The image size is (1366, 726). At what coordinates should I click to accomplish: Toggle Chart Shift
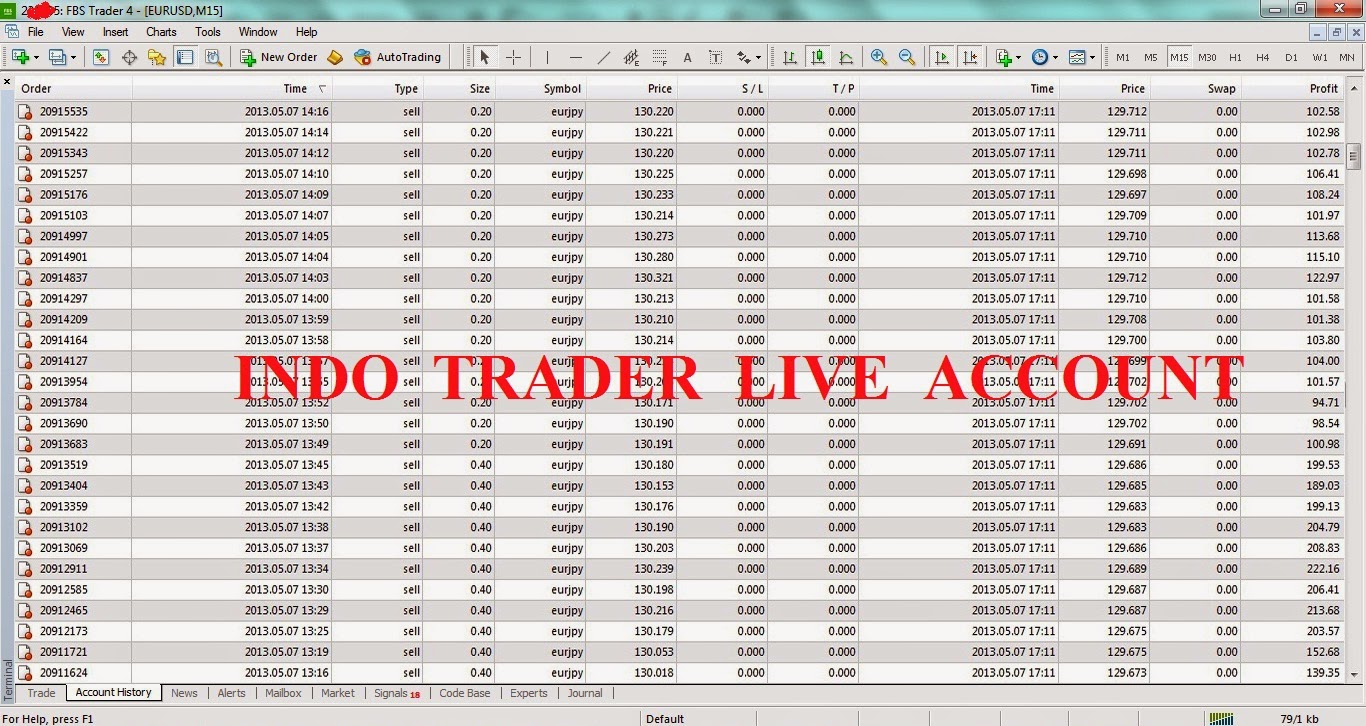click(969, 57)
